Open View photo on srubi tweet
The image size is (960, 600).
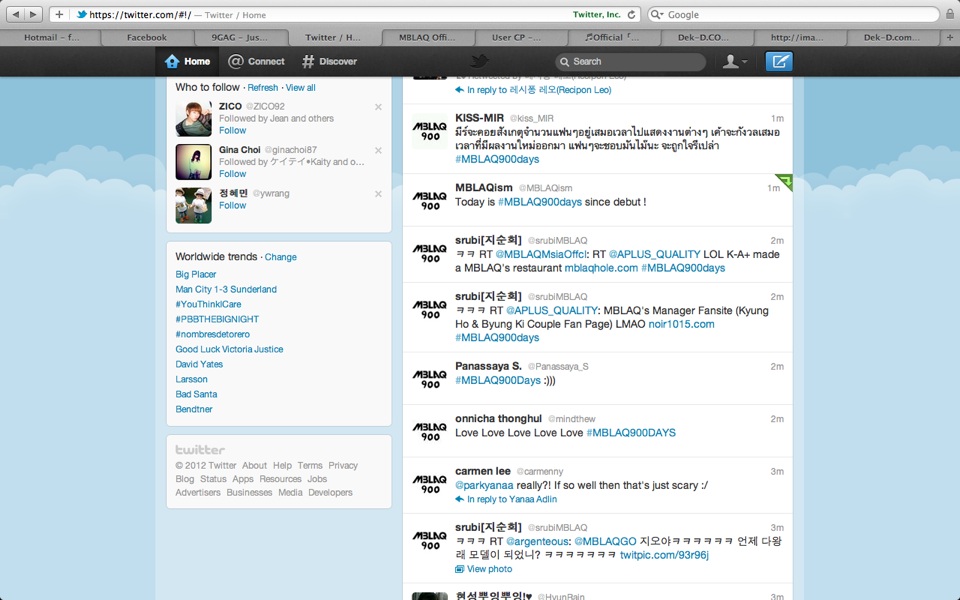pos(484,569)
